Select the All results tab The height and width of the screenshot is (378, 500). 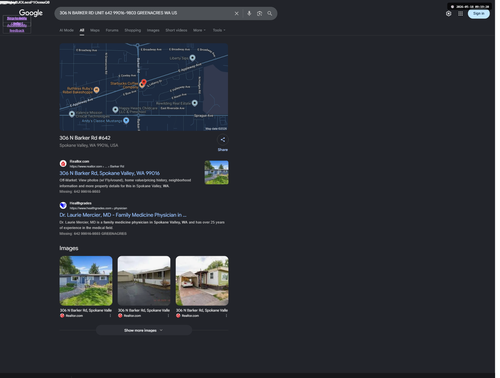82,30
